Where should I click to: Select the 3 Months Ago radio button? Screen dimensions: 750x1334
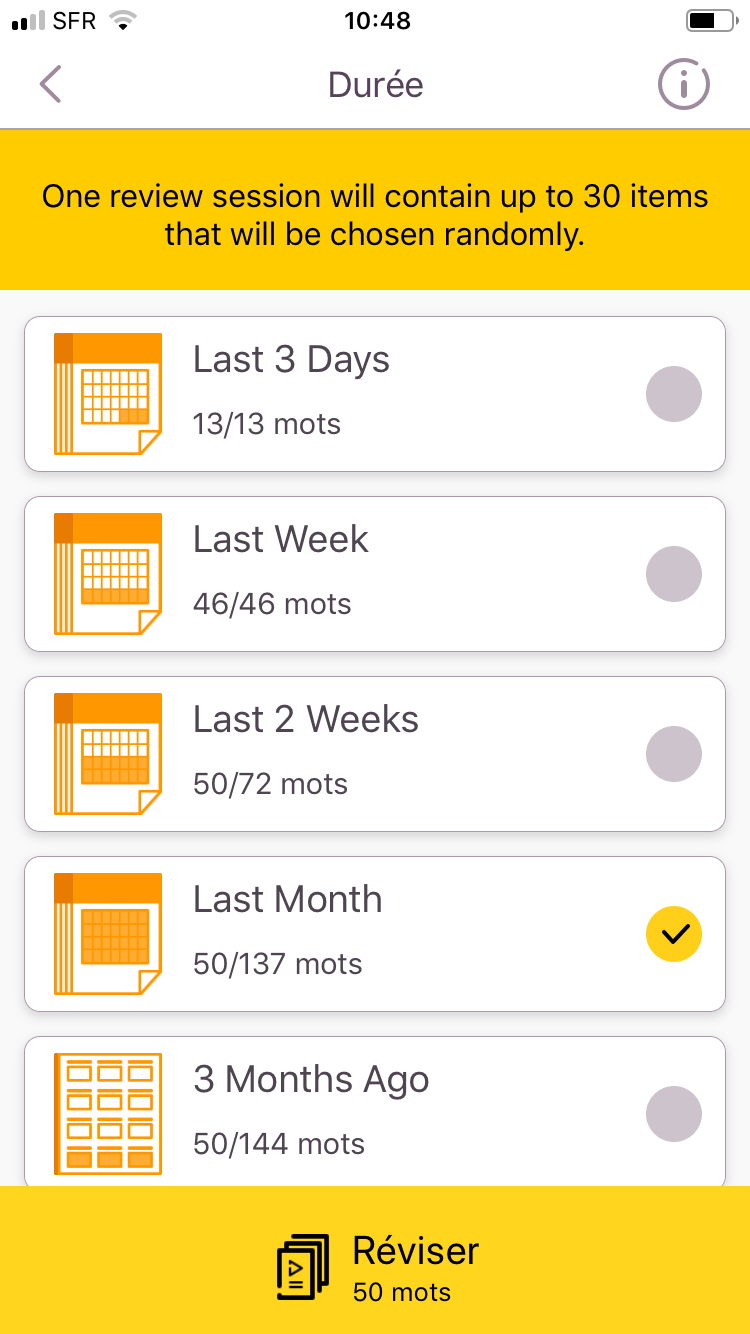point(674,1114)
